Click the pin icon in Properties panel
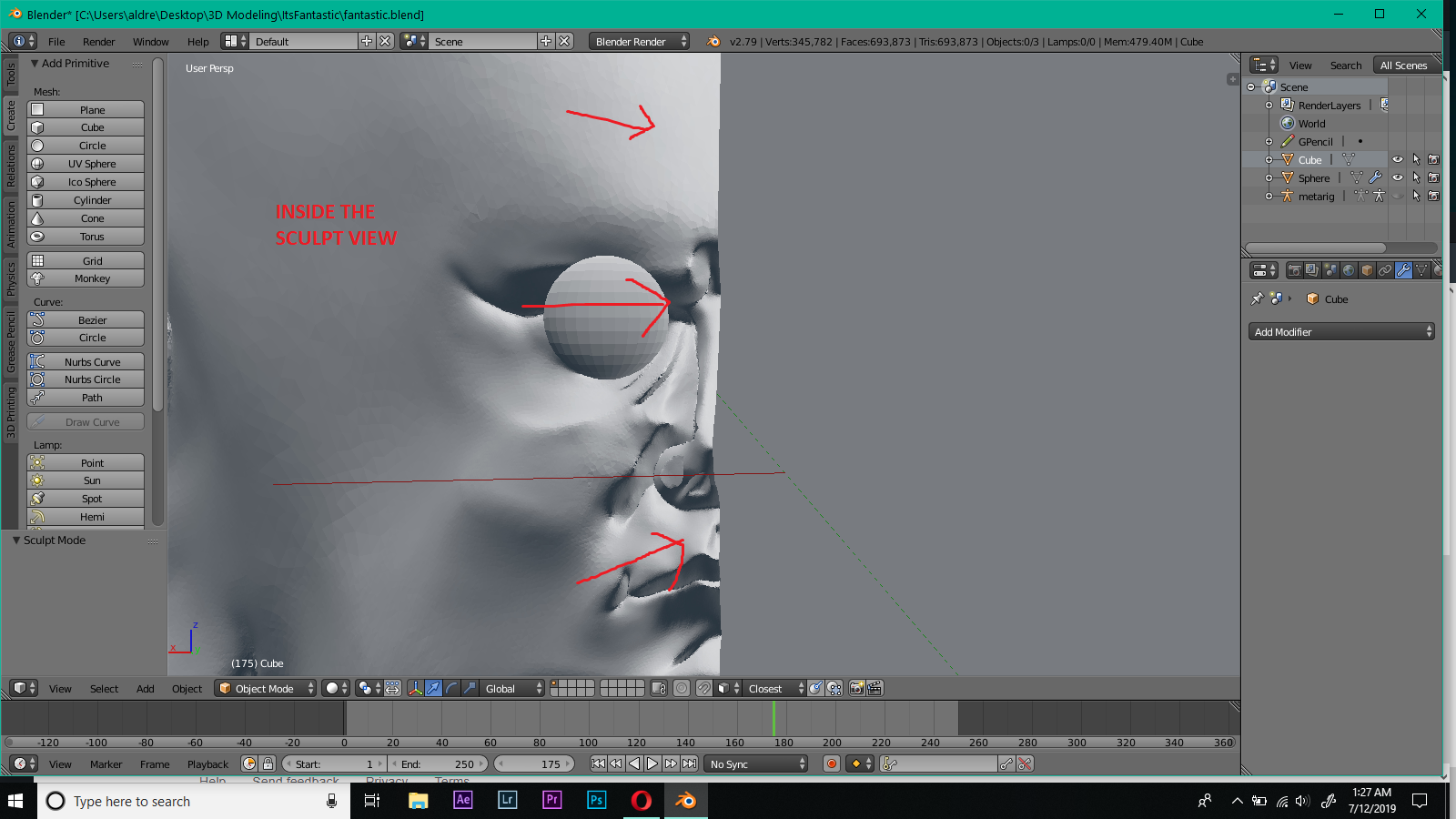Image resolution: width=1456 pixels, height=819 pixels. 1258,298
